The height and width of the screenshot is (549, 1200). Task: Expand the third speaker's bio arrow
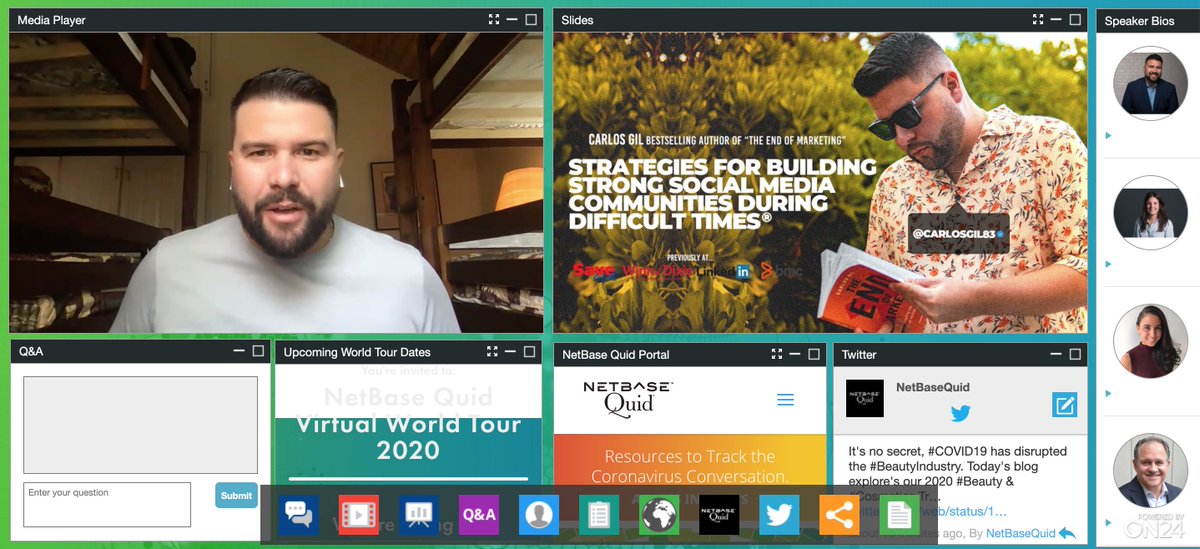click(x=1108, y=394)
